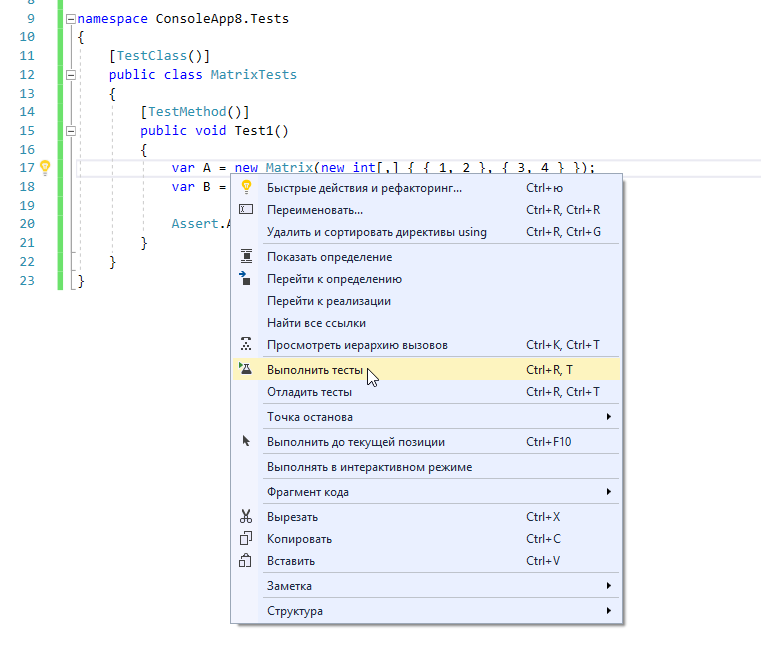This screenshot has width=761, height=645.
Task: Expand the Заметка submenu arrow
Action: pyautogui.click(x=609, y=585)
